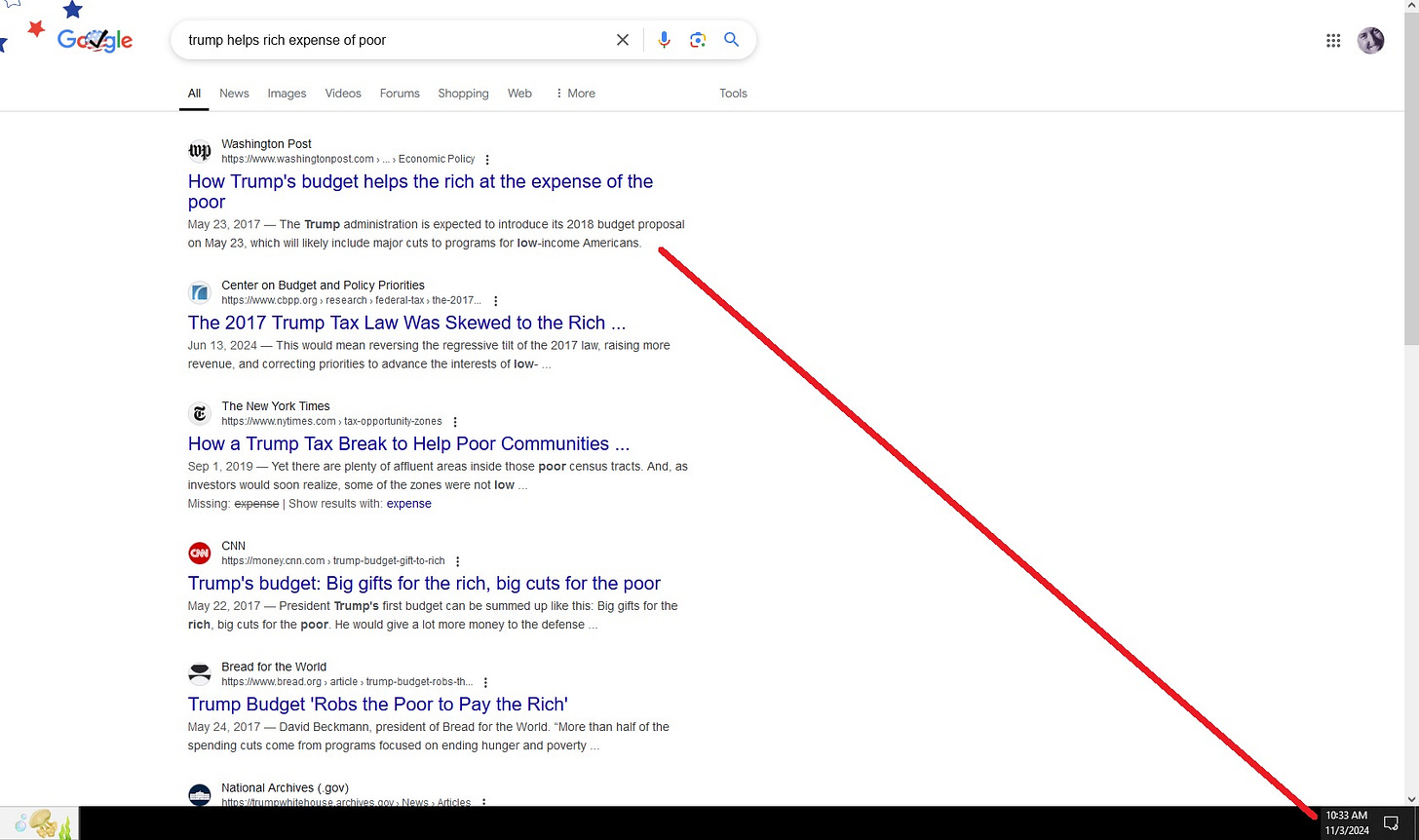This screenshot has width=1419, height=840.
Task: Click the New York Times favicon
Action: 200,413
